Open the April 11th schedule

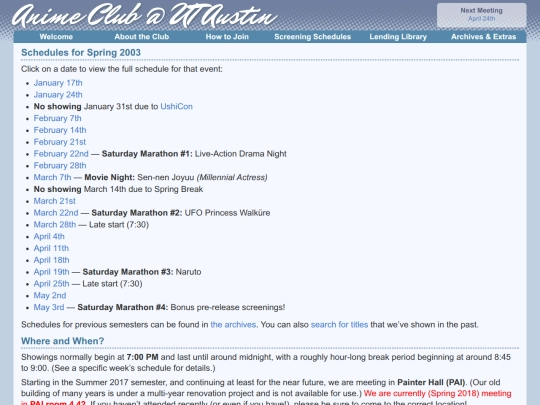[x=51, y=248]
